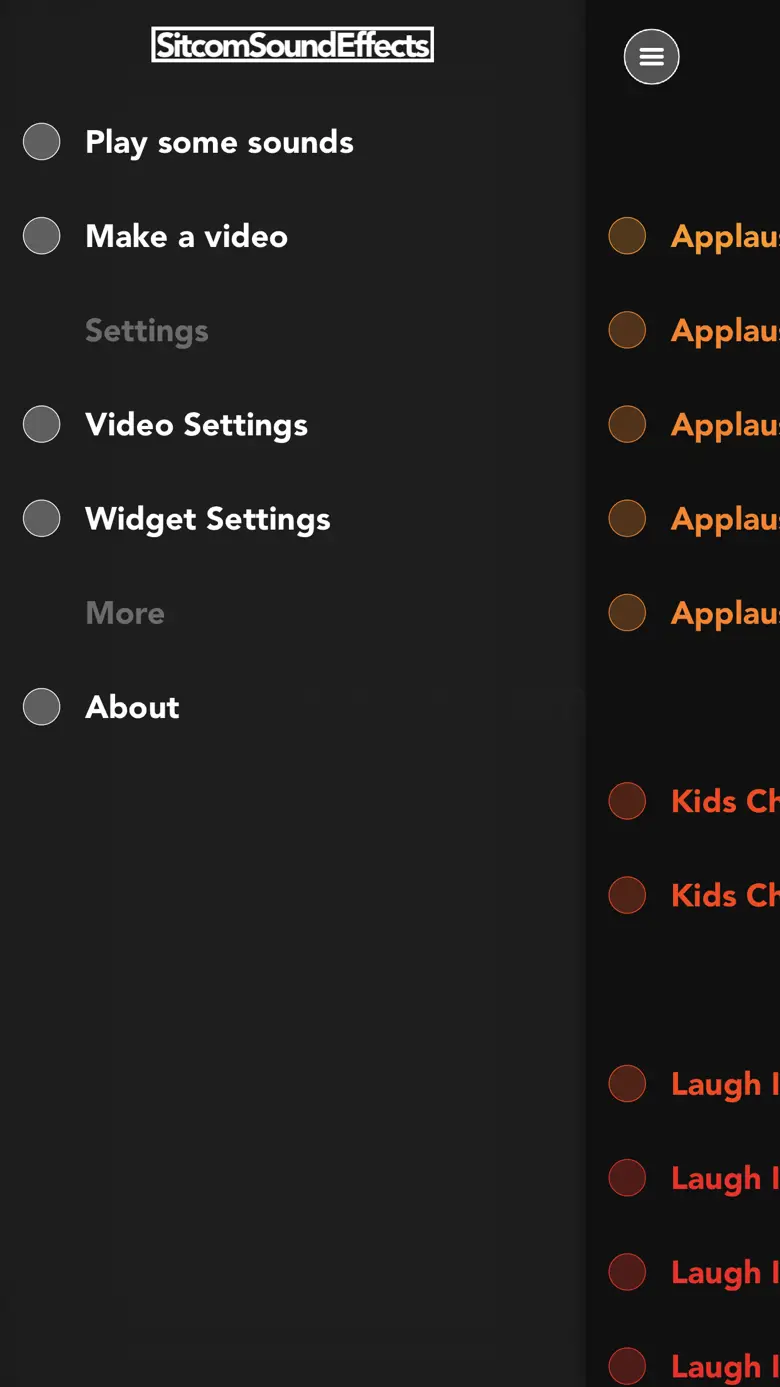
Task: Play the last orange Applause sound label
Action: 725,614
